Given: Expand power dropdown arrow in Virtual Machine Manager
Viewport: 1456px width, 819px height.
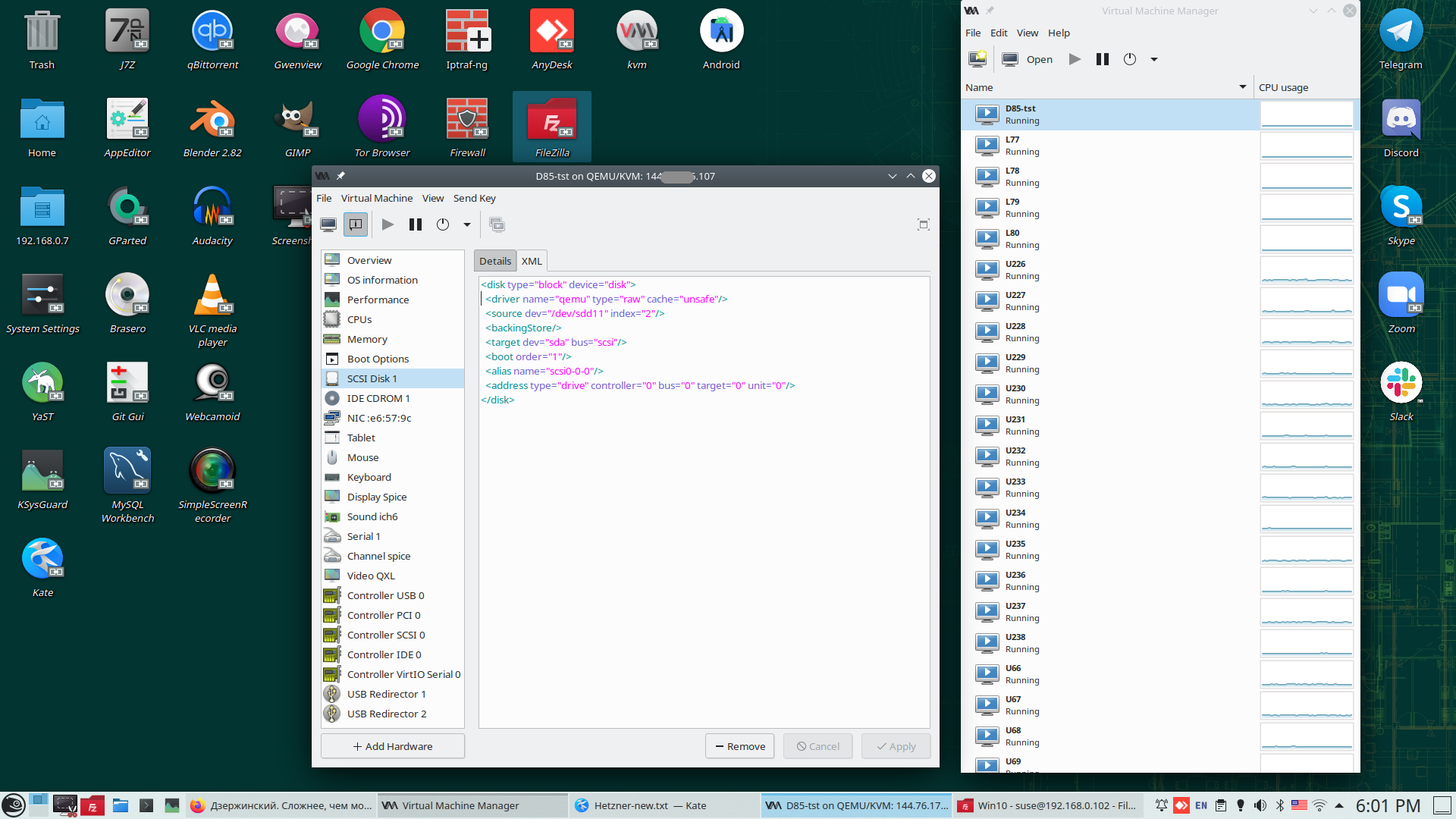Looking at the screenshot, I should 1154,59.
